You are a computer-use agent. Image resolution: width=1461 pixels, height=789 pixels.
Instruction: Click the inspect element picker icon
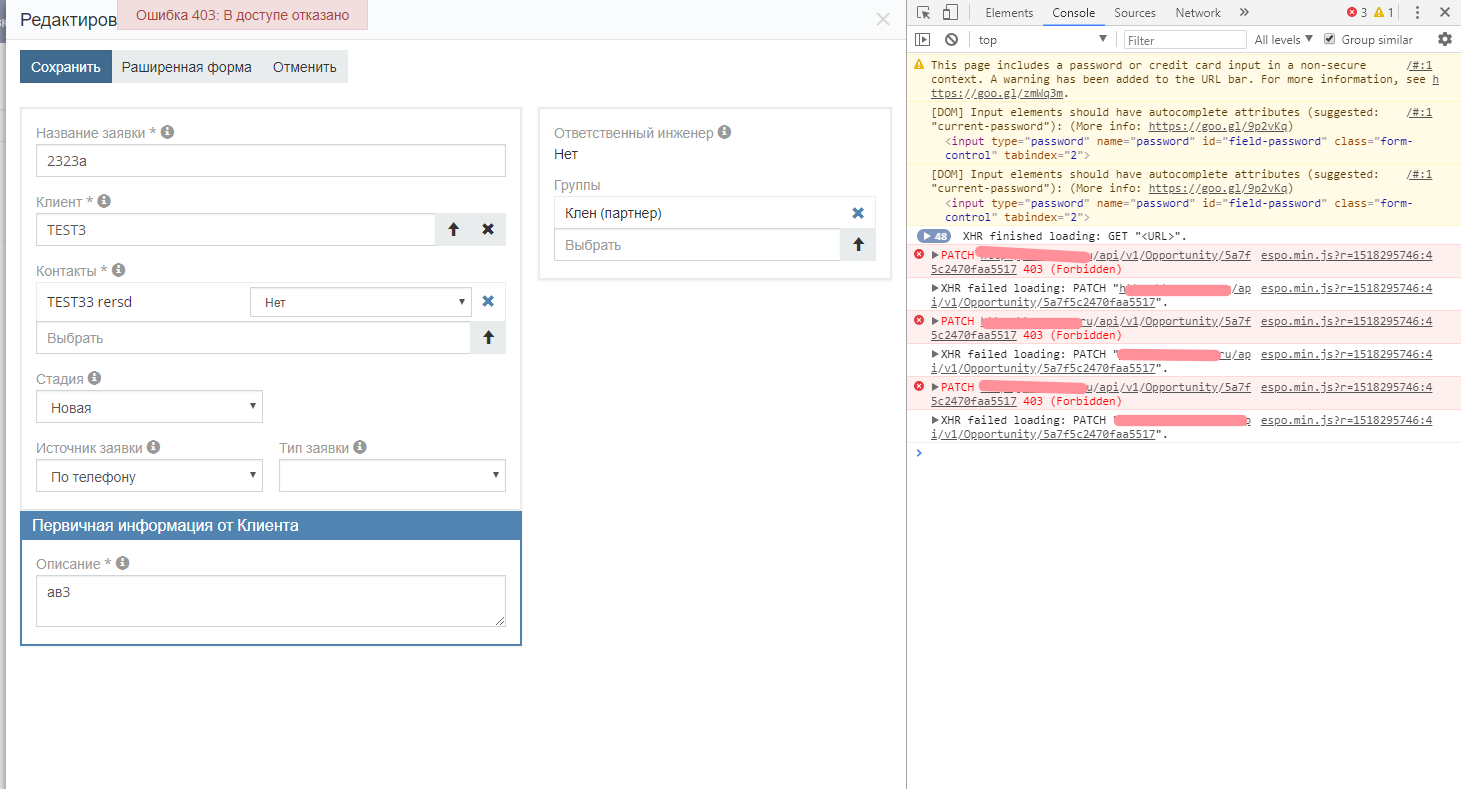click(923, 13)
